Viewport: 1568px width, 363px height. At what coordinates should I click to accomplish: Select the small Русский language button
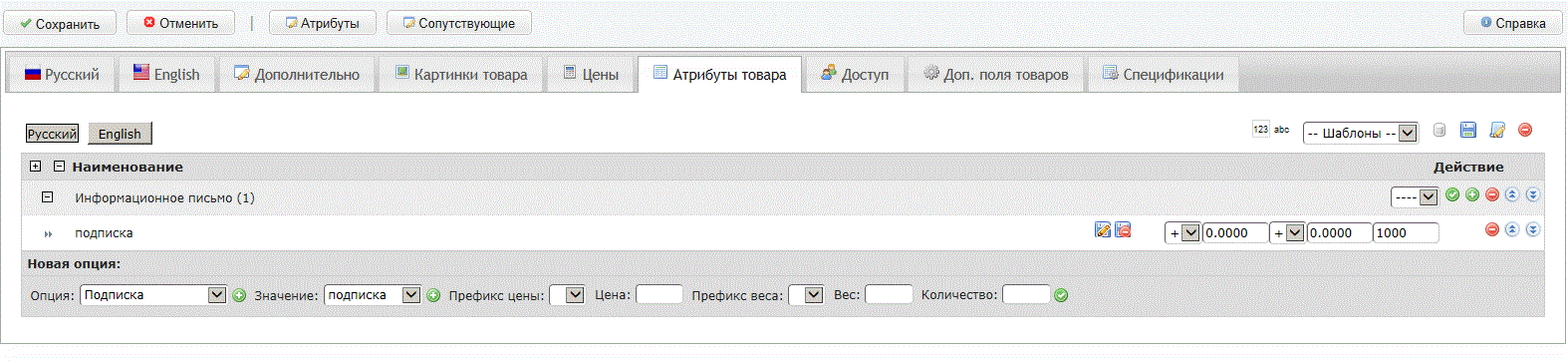52,134
